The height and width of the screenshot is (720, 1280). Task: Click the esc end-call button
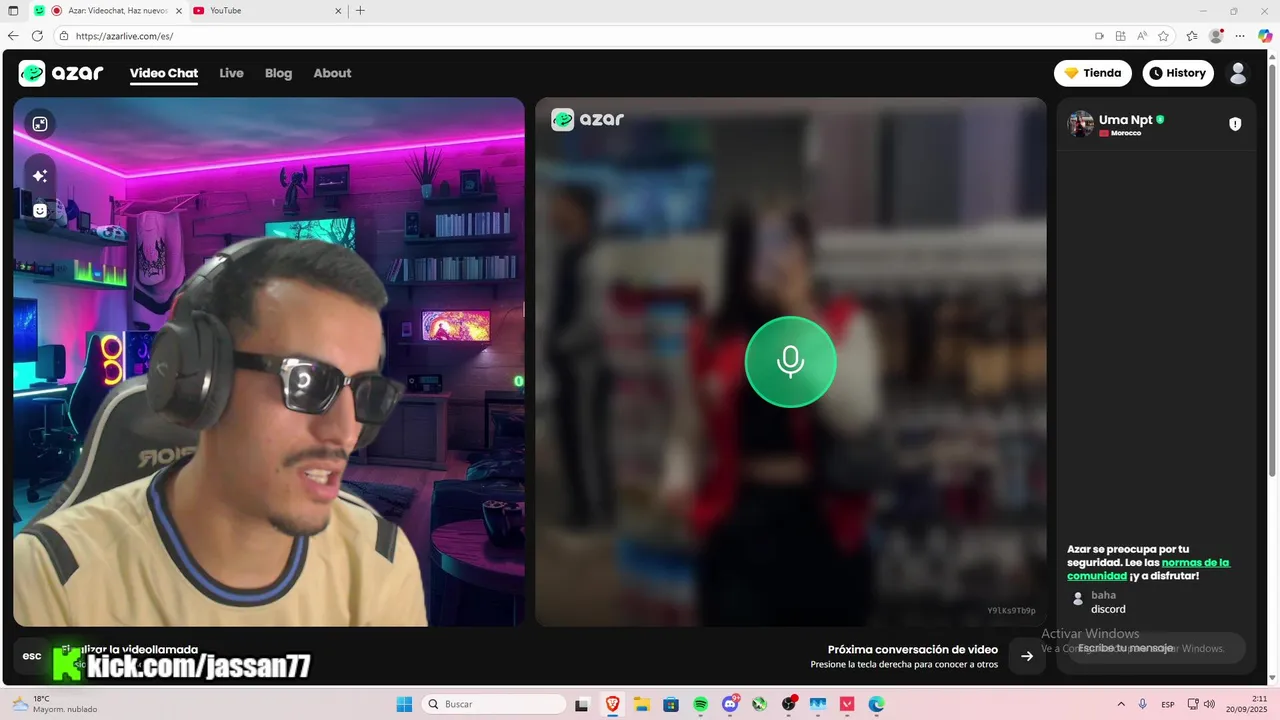(32, 656)
